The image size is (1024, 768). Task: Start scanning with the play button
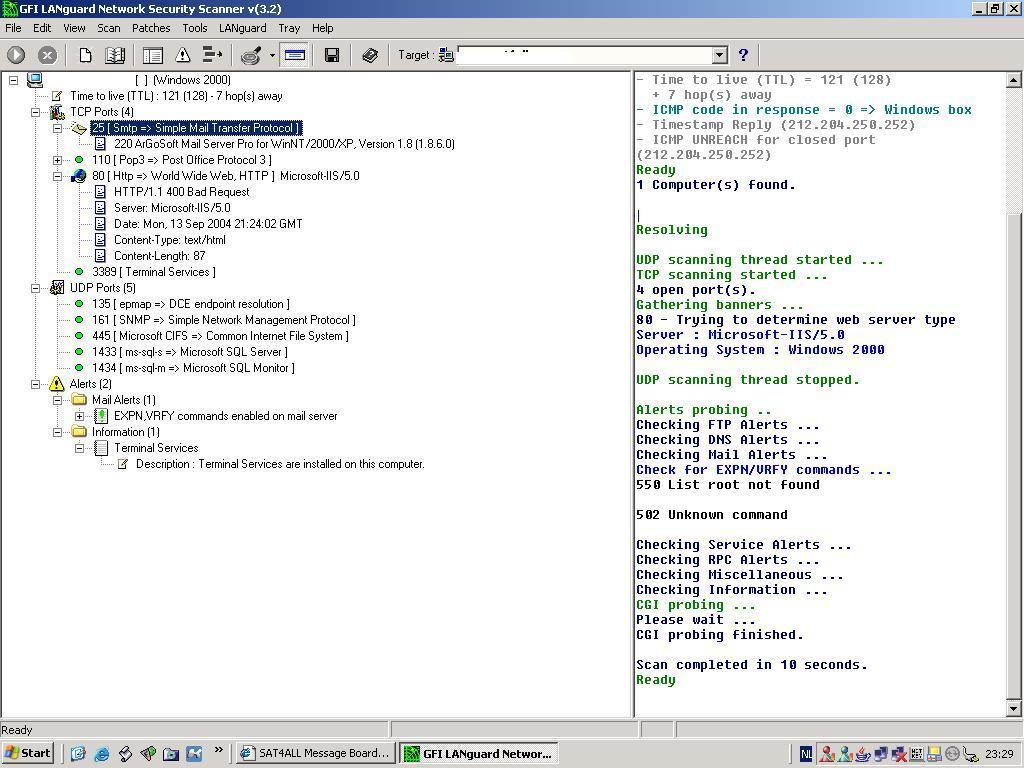pos(16,56)
